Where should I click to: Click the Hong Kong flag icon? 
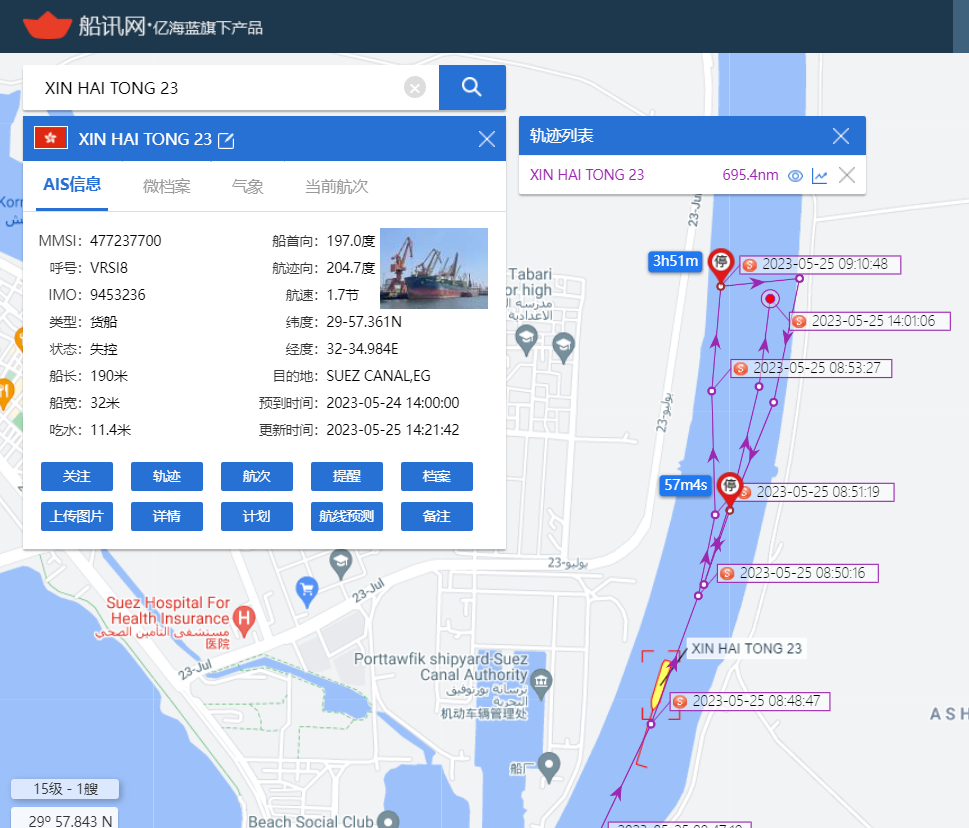coord(51,139)
